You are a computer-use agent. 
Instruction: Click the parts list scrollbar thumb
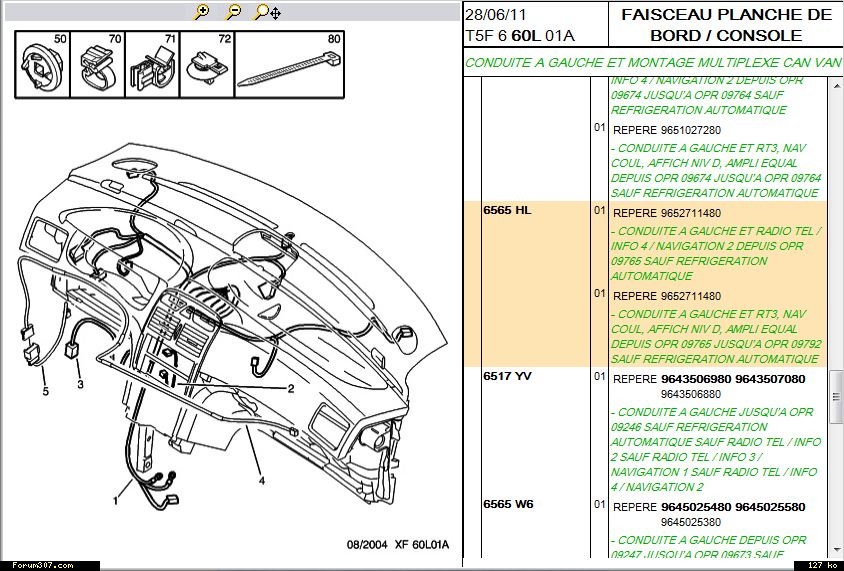835,386
